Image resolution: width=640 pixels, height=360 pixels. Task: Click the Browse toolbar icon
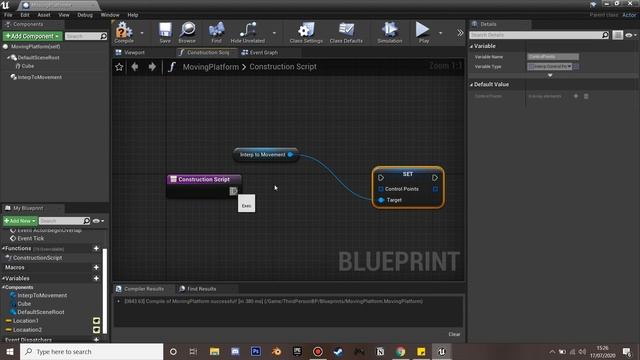coord(187,32)
